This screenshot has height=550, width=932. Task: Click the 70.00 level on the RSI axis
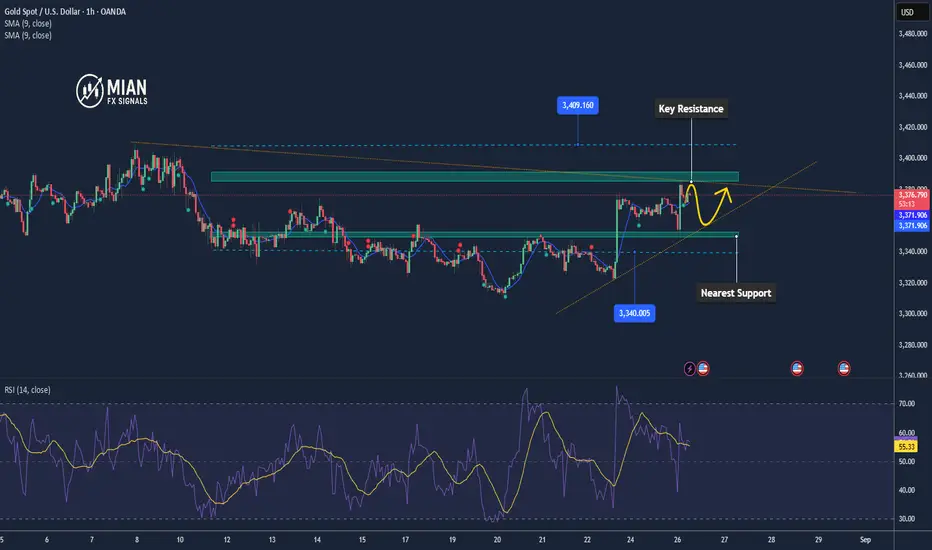[x=906, y=404]
